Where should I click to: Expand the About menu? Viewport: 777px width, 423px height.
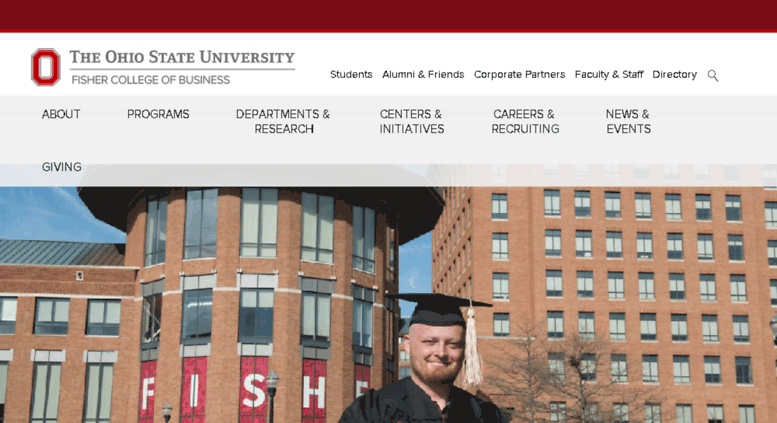pos(61,114)
